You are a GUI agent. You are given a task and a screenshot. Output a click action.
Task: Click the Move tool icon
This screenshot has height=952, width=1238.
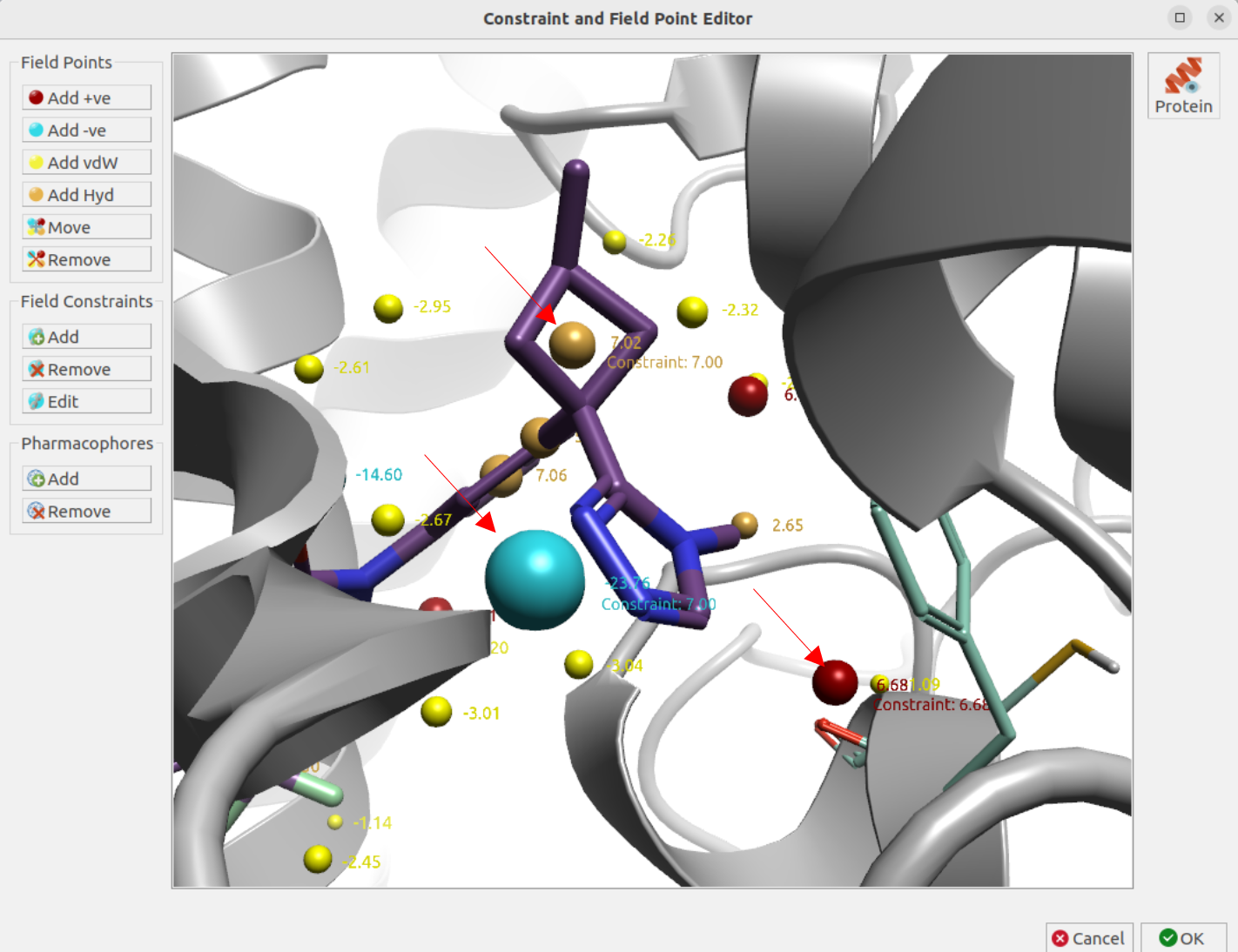coord(36,227)
